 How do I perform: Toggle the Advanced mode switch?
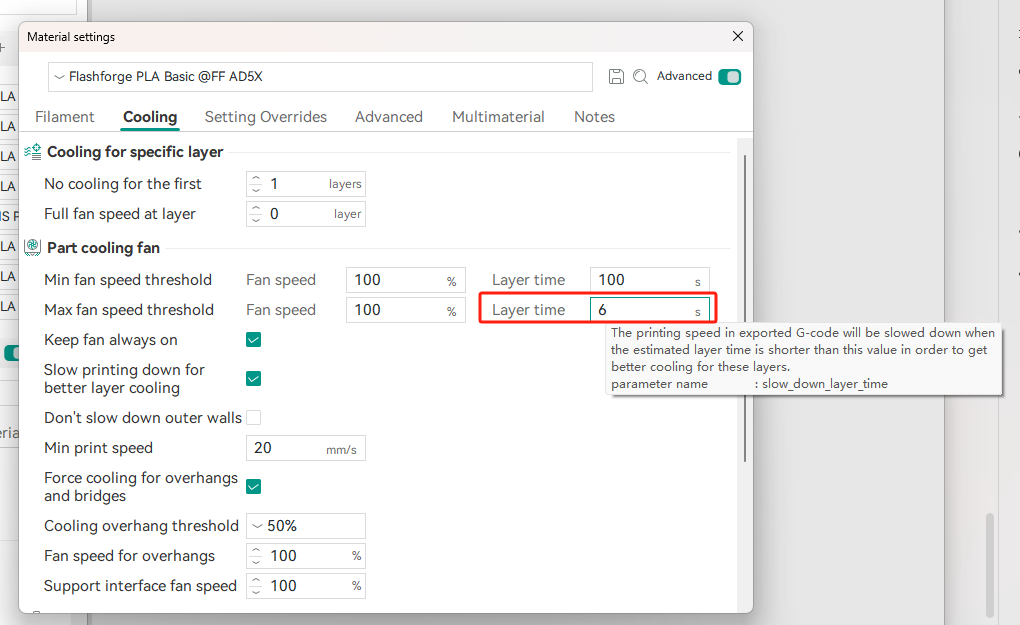pos(729,77)
